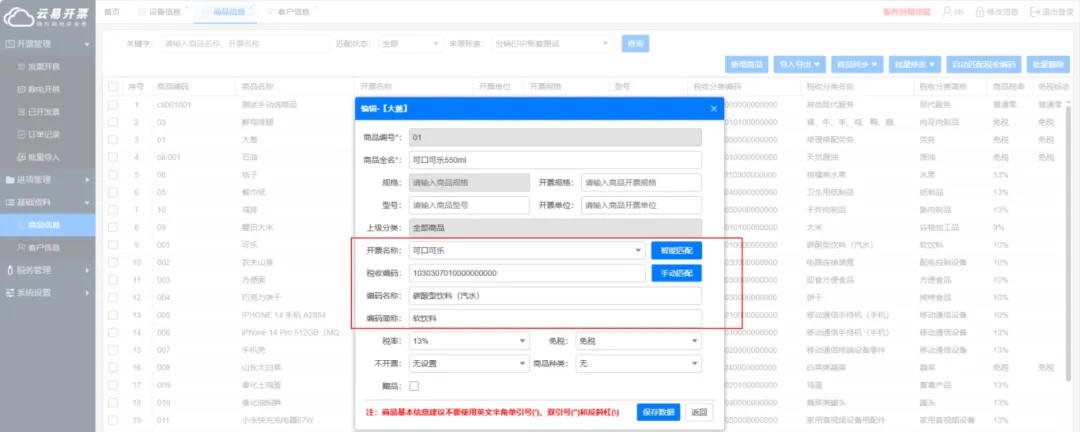1080x432 pixels.
Task: Close the edit dialog with X icon
Action: (x=713, y=108)
